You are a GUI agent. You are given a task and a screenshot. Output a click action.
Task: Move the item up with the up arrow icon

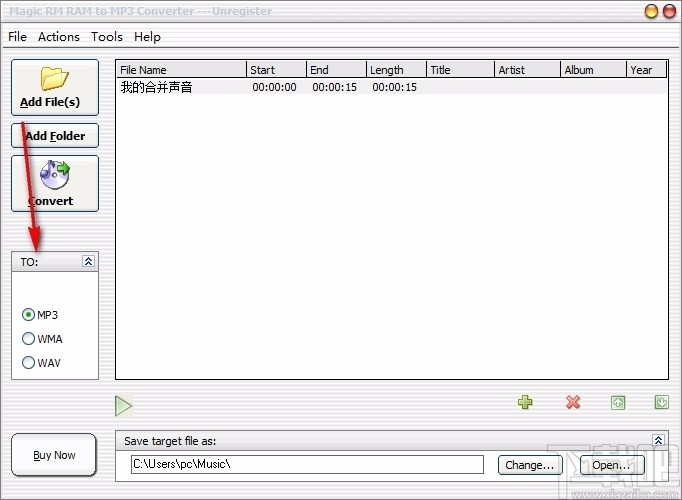point(618,403)
